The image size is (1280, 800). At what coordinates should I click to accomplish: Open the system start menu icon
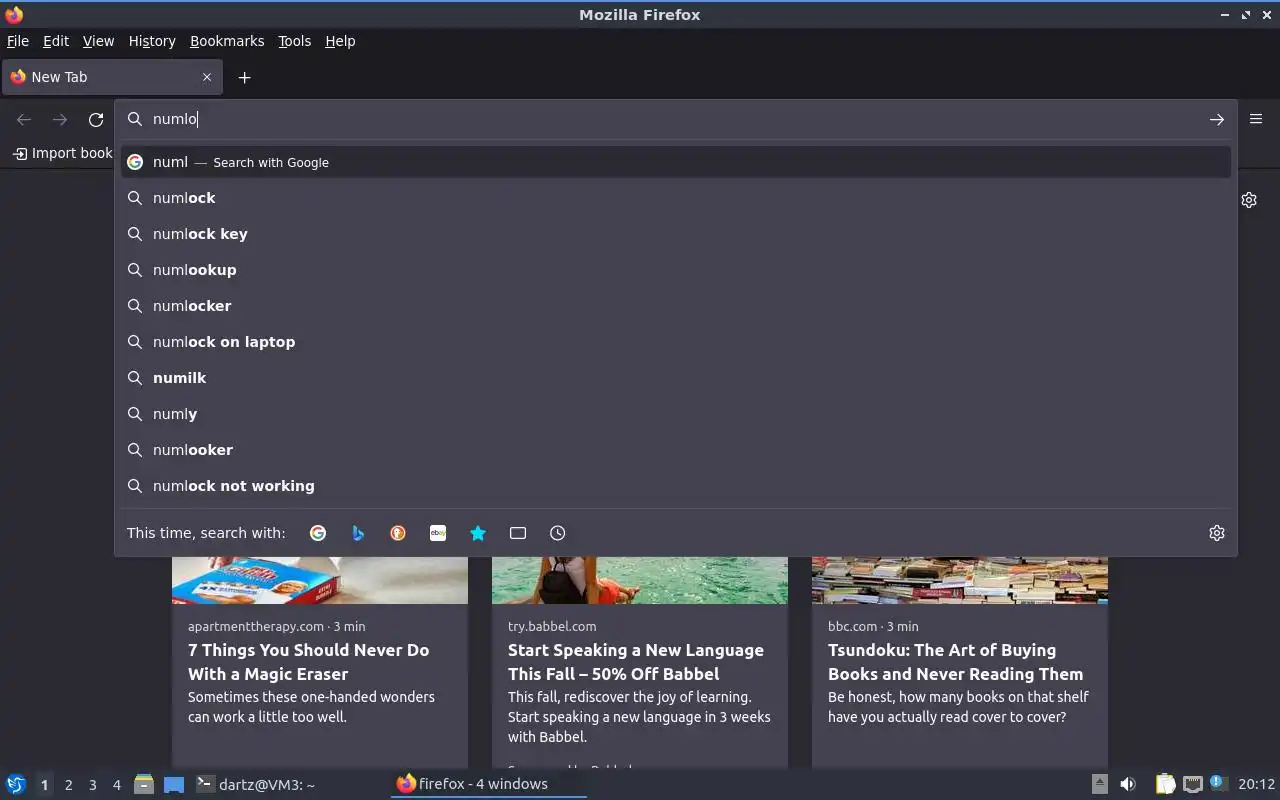[16, 784]
